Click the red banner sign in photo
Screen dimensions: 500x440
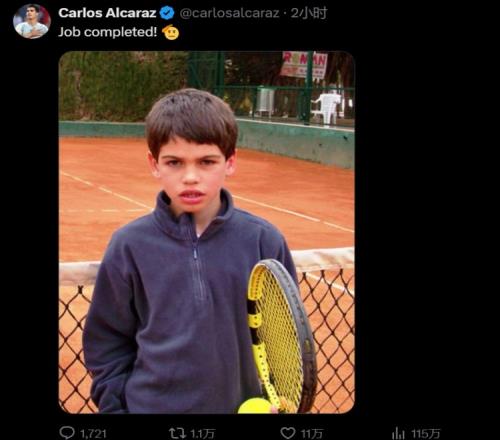coord(304,65)
